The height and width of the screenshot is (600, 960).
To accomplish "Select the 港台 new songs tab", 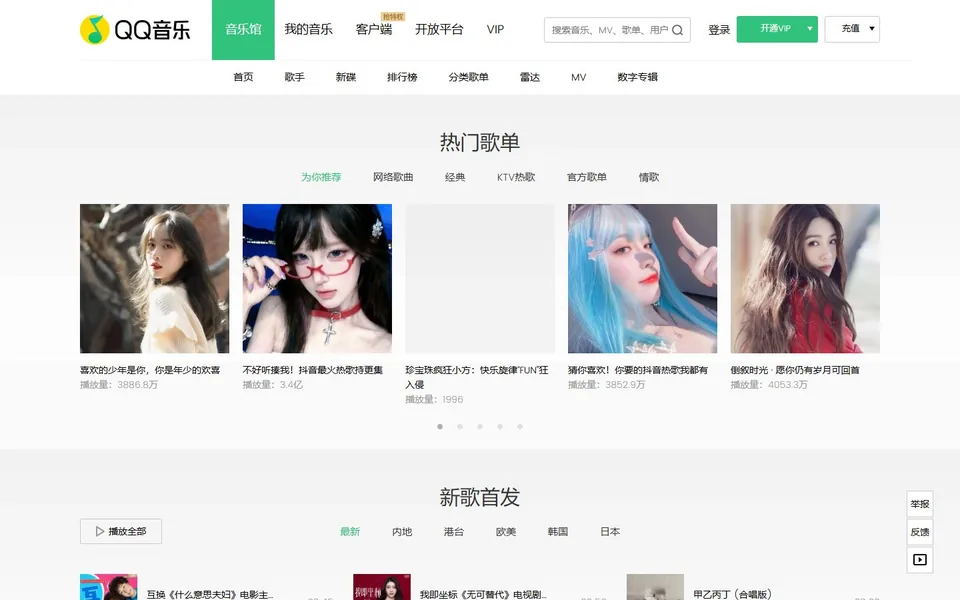I will pos(454,531).
